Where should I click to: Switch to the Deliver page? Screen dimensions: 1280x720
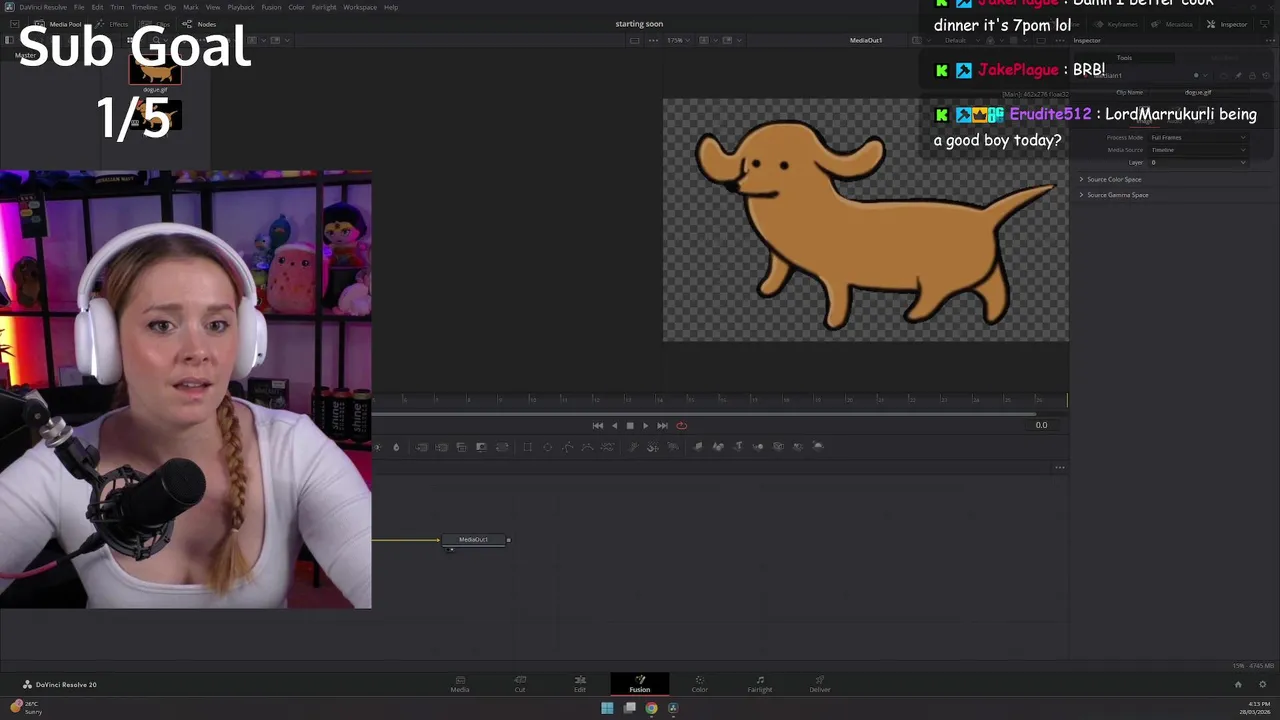click(x=820, y=684)
